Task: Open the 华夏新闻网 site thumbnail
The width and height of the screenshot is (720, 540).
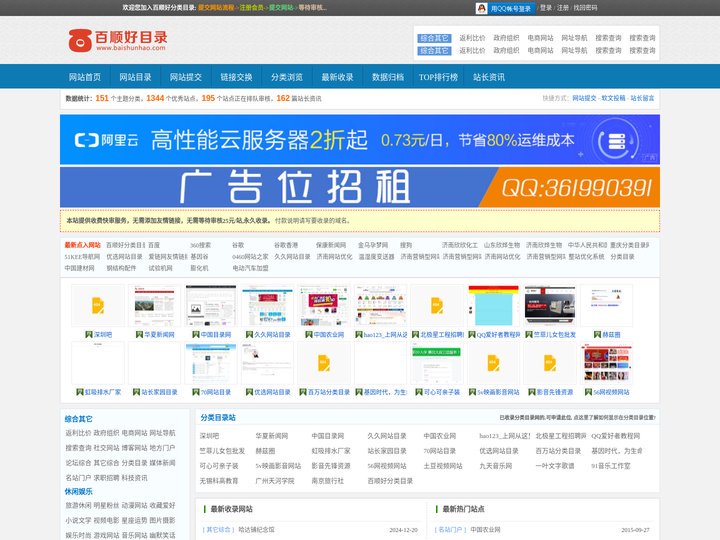Action: tap(154, 305)
